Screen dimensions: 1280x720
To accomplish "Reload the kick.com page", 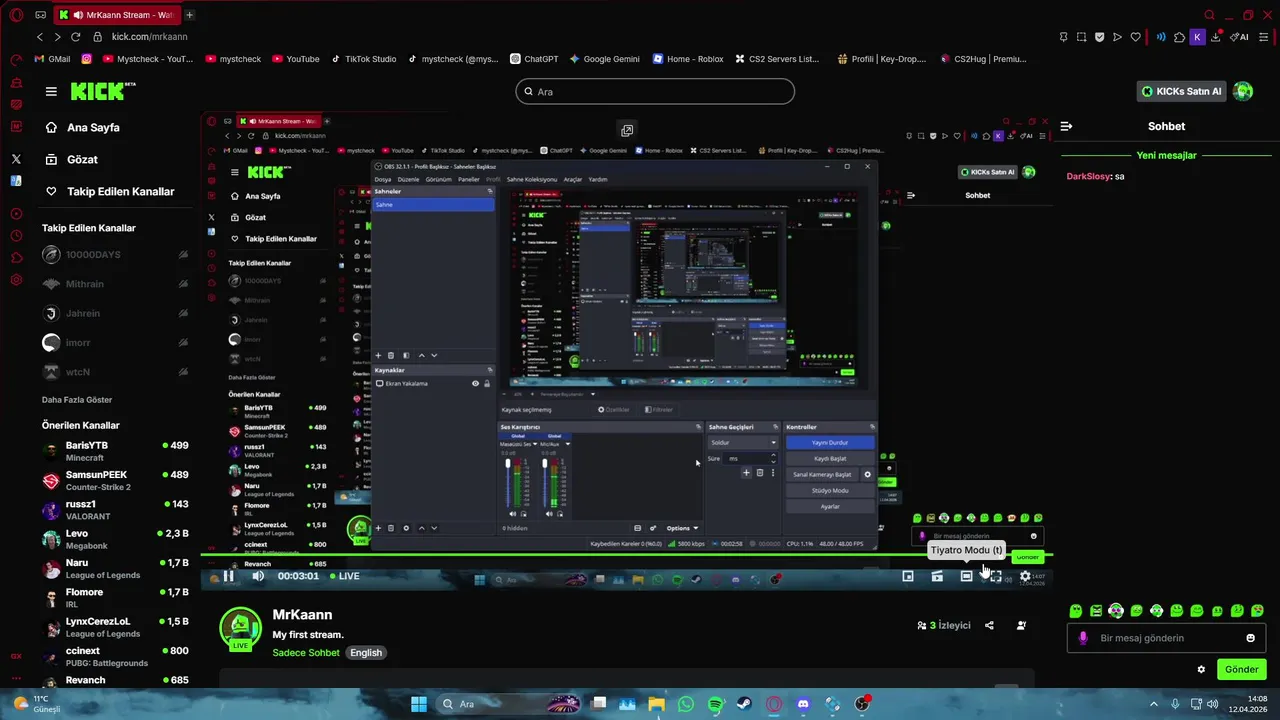I will coord(75,37).
